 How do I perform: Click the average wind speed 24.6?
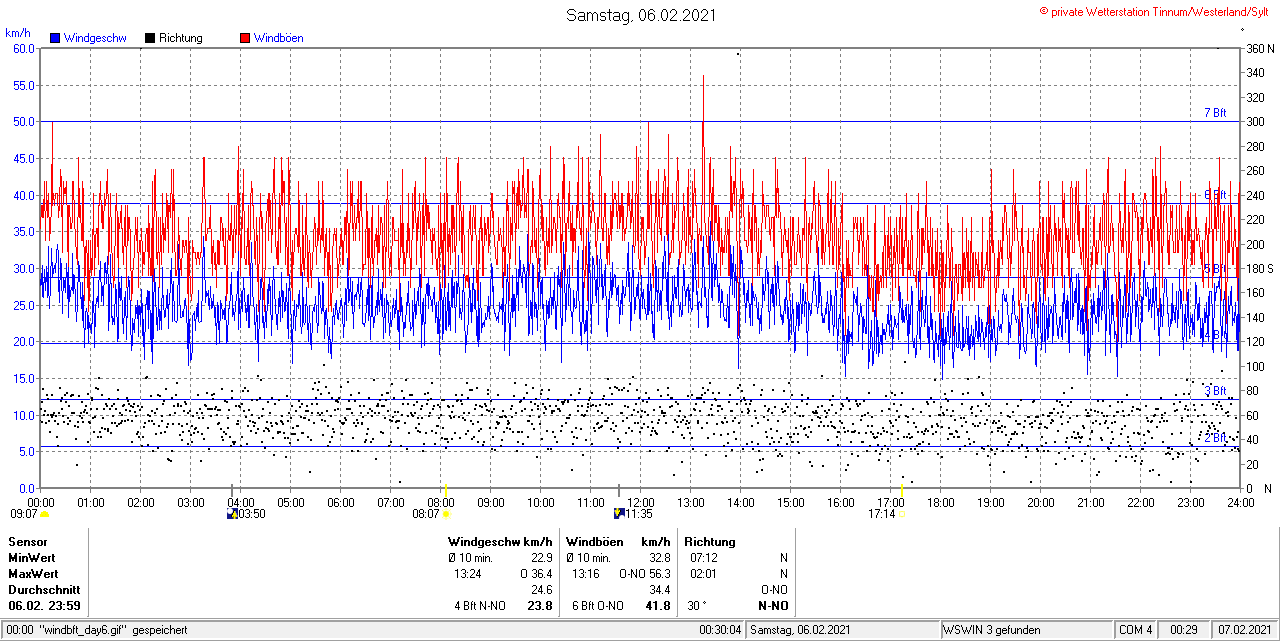click(542, 590)
